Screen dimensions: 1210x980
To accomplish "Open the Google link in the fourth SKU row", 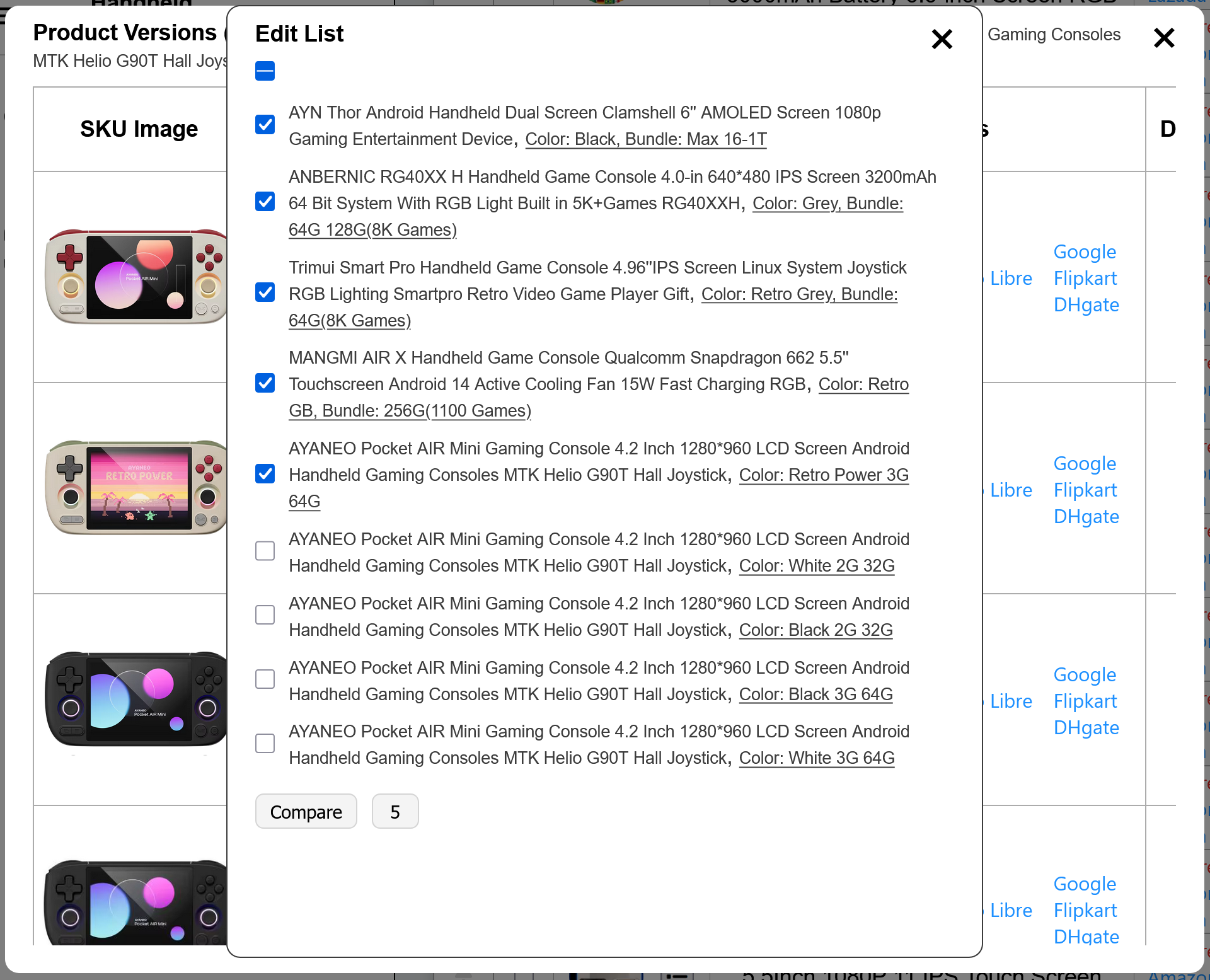I will [x=1085, y=884].
